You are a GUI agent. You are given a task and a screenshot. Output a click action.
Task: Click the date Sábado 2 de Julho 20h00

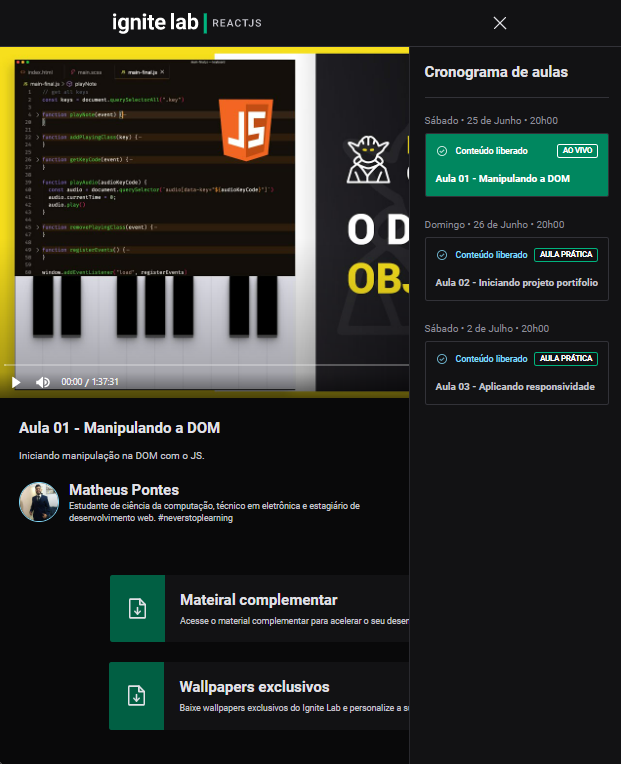click(x=487, y=328)
